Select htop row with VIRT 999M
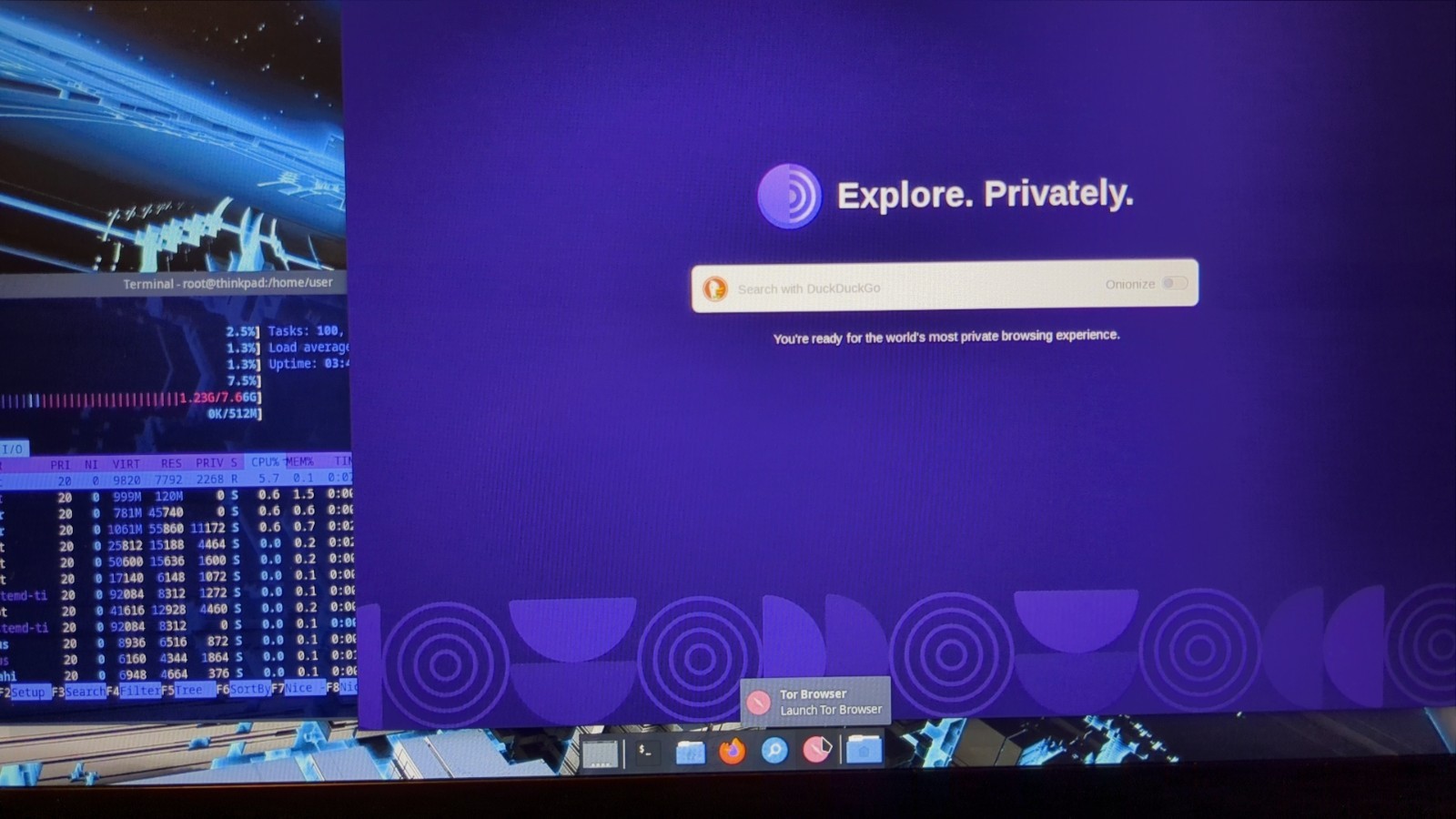Image resolution: width=1456 pixels, height=819 pixels. click(176, 496)
